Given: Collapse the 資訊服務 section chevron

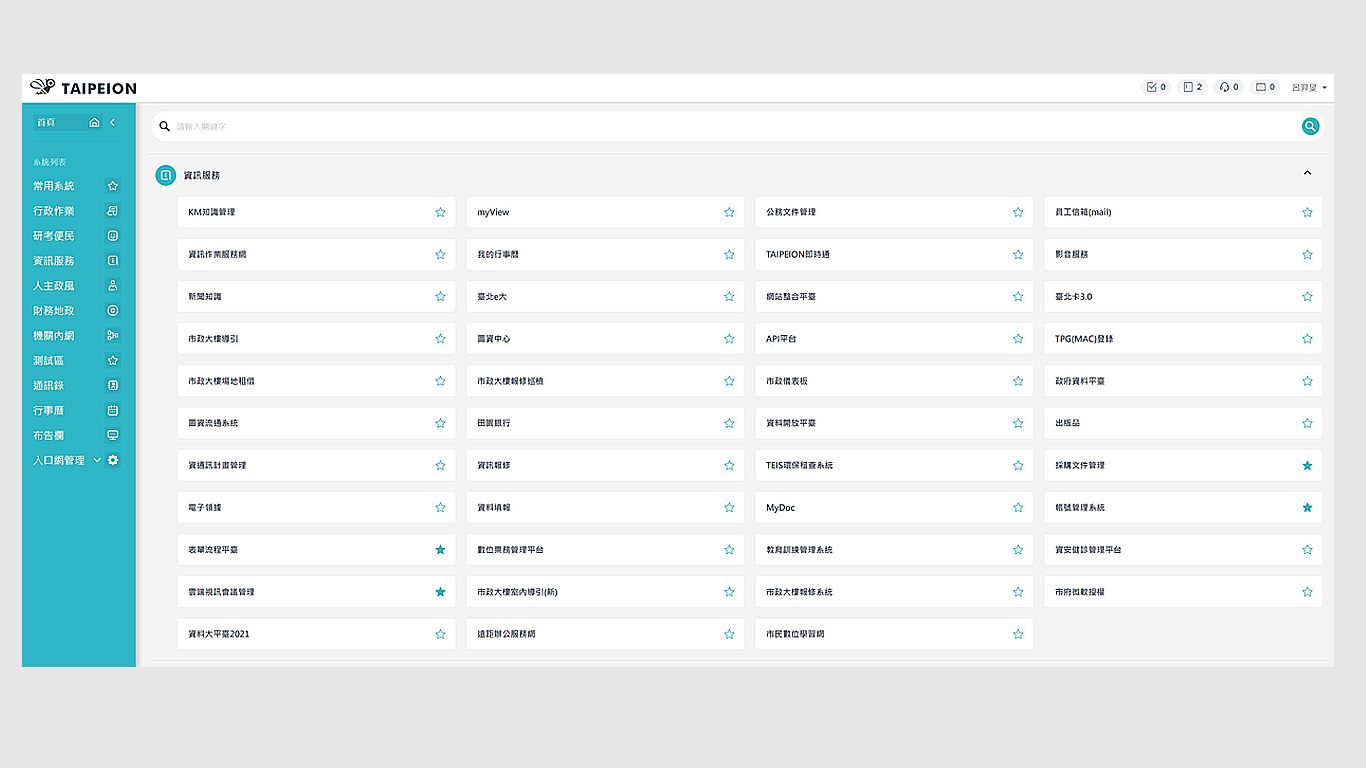Looking at the screenshot, I should click(x=1307, y=173).
